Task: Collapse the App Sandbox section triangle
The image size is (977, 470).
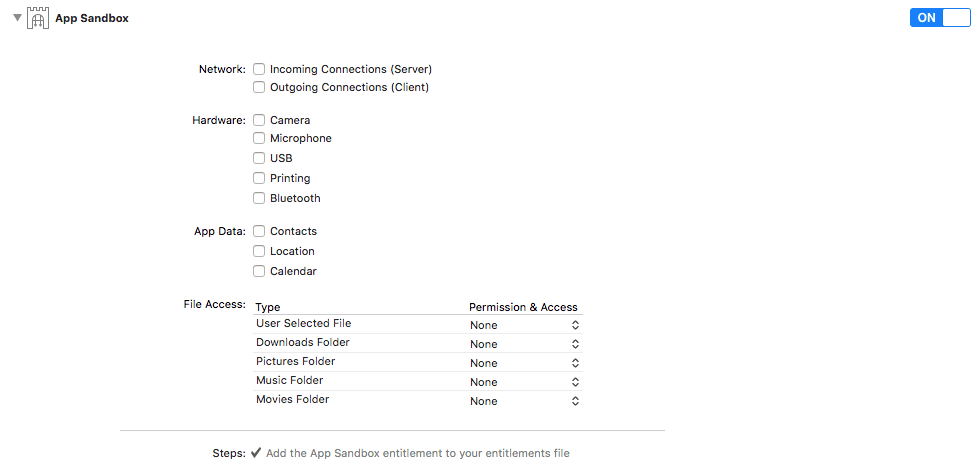Action: pos(17,18)
